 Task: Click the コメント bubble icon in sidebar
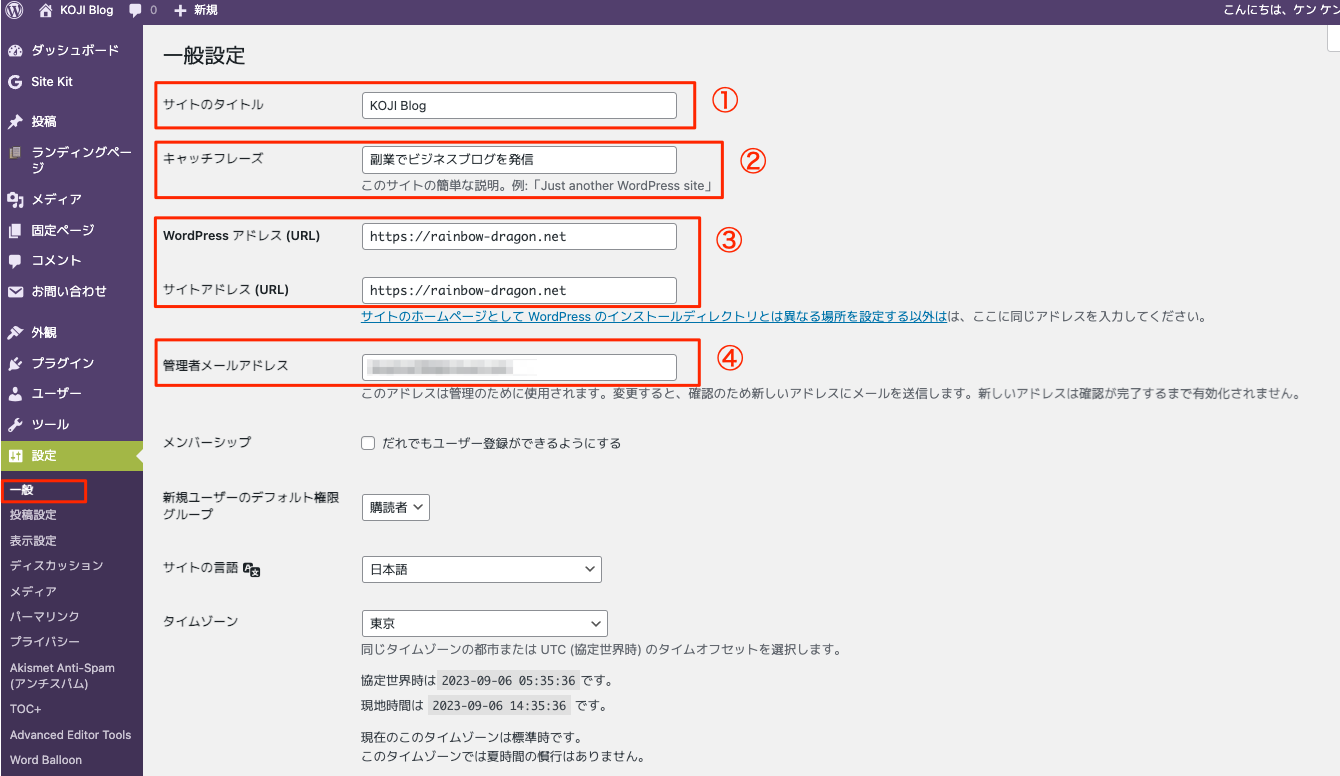15,260
